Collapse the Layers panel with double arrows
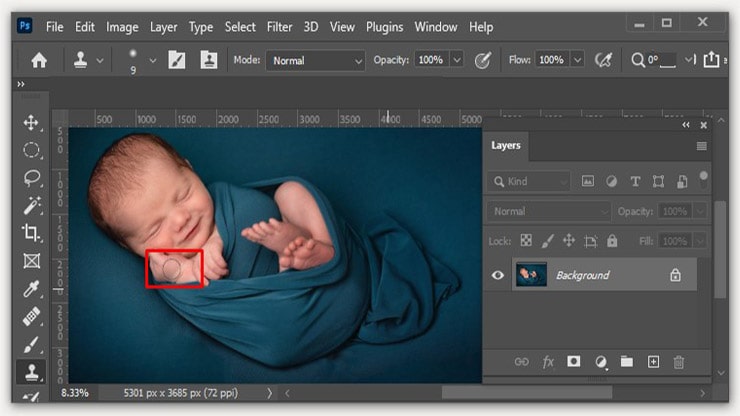 coord(686,125)
